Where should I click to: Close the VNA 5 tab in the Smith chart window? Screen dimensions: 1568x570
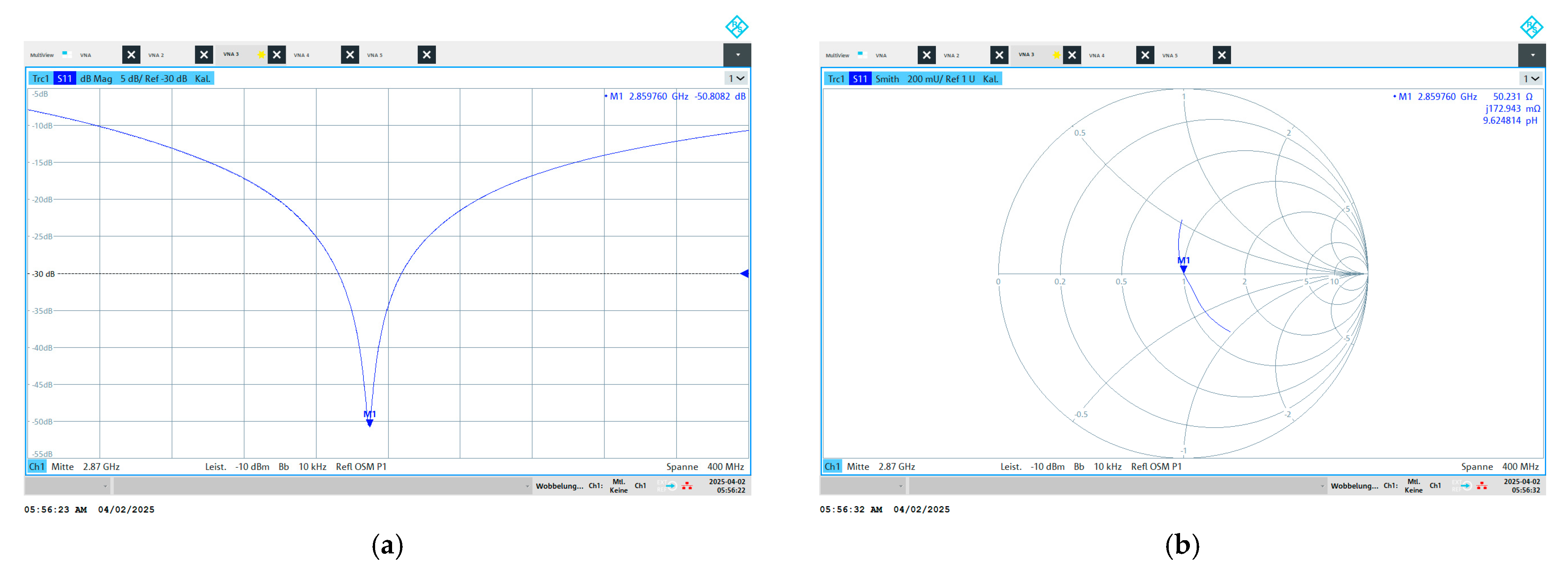(1222, 55)
